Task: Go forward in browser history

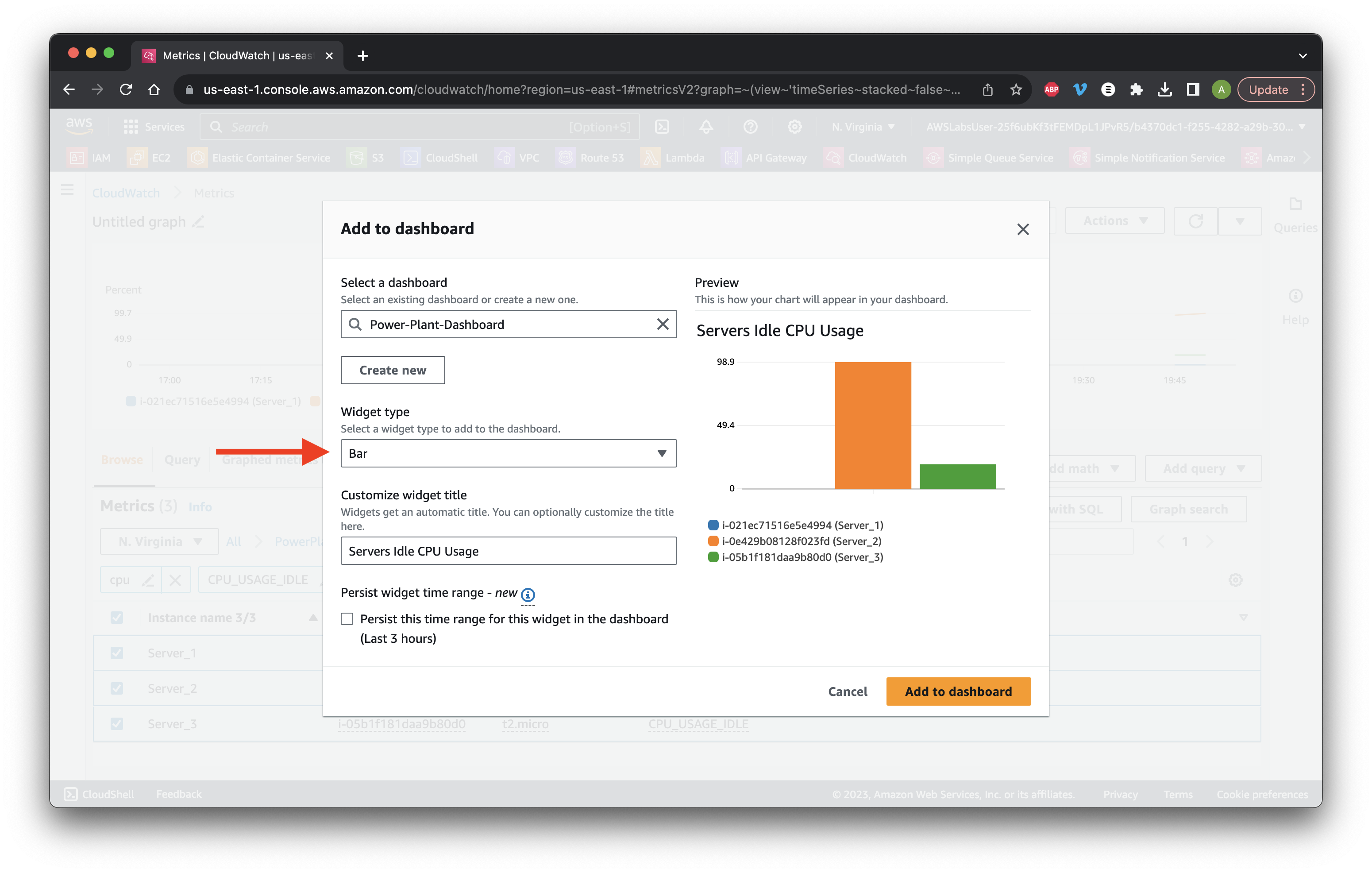Action: (97, 89)
